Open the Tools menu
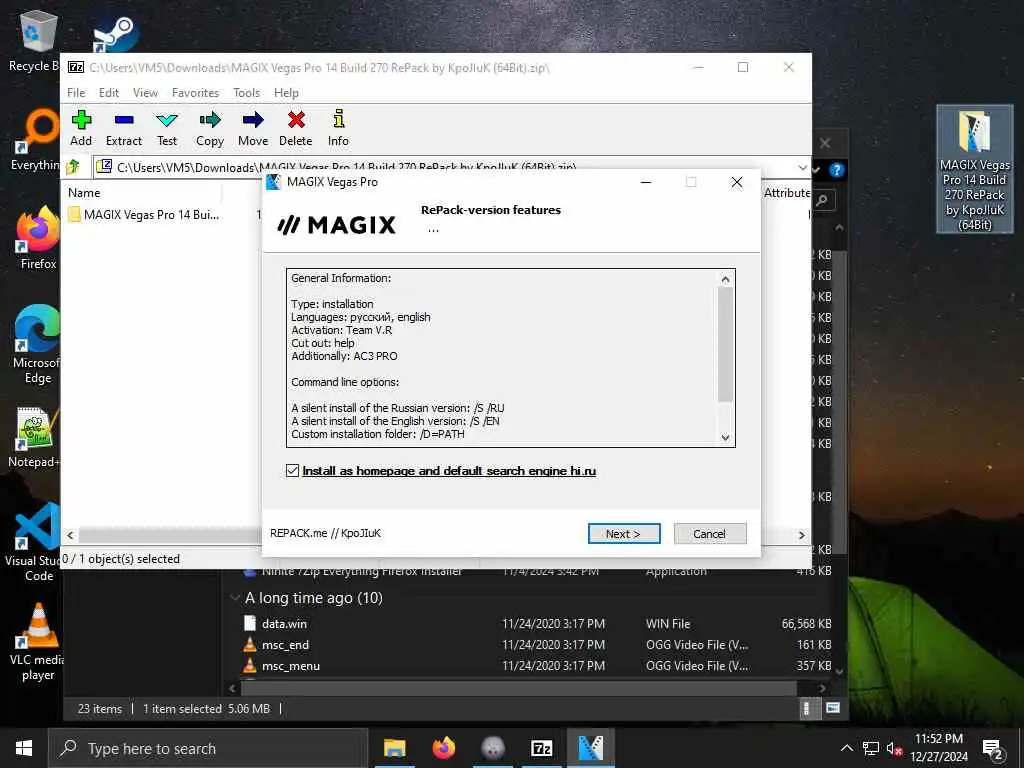Screen dimensions: 1024x768 pyautogui.click(x=246, y=93)
